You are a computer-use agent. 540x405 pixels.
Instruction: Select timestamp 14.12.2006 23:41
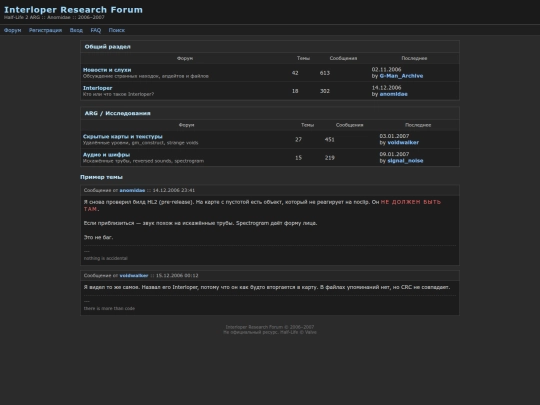(174, 190)
